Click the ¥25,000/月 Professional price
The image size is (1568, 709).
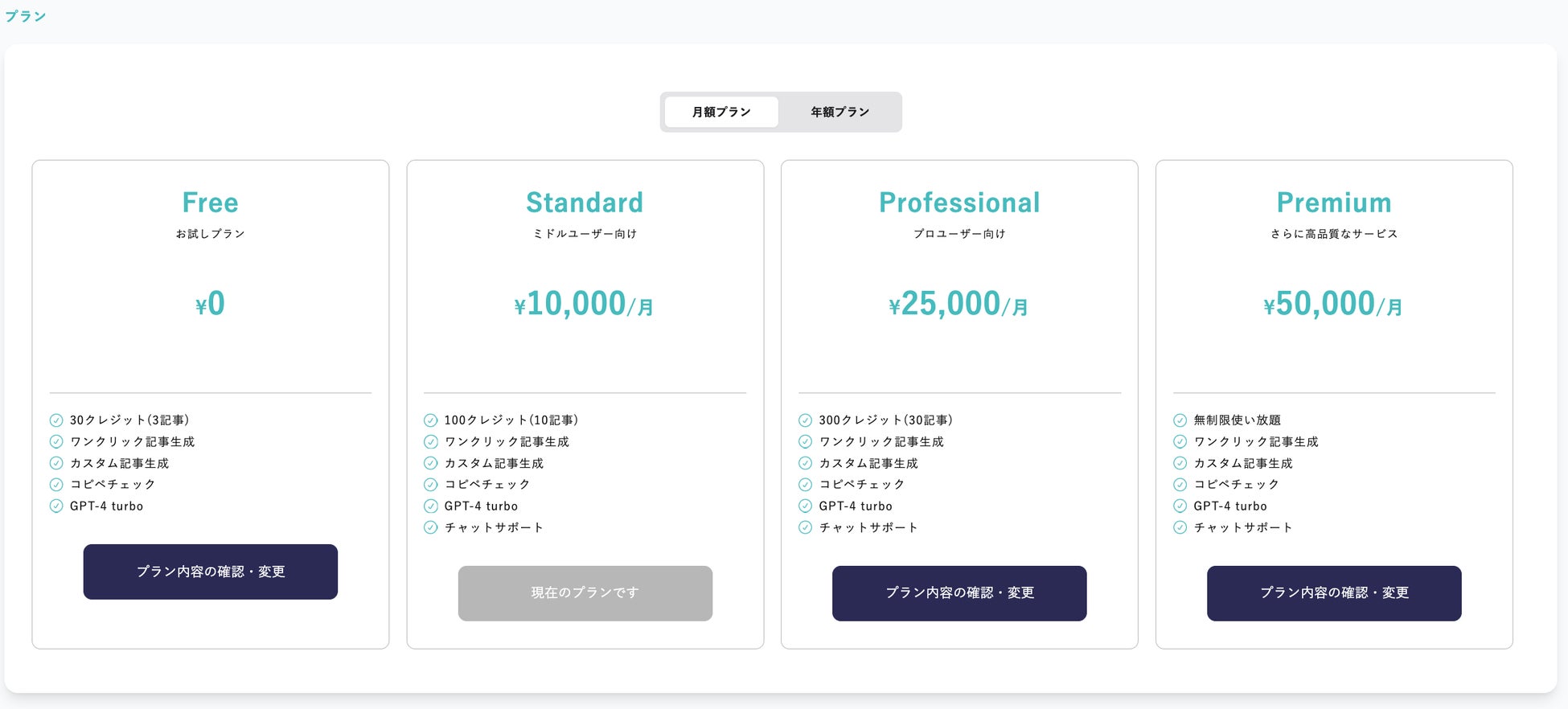click(958, 304)
